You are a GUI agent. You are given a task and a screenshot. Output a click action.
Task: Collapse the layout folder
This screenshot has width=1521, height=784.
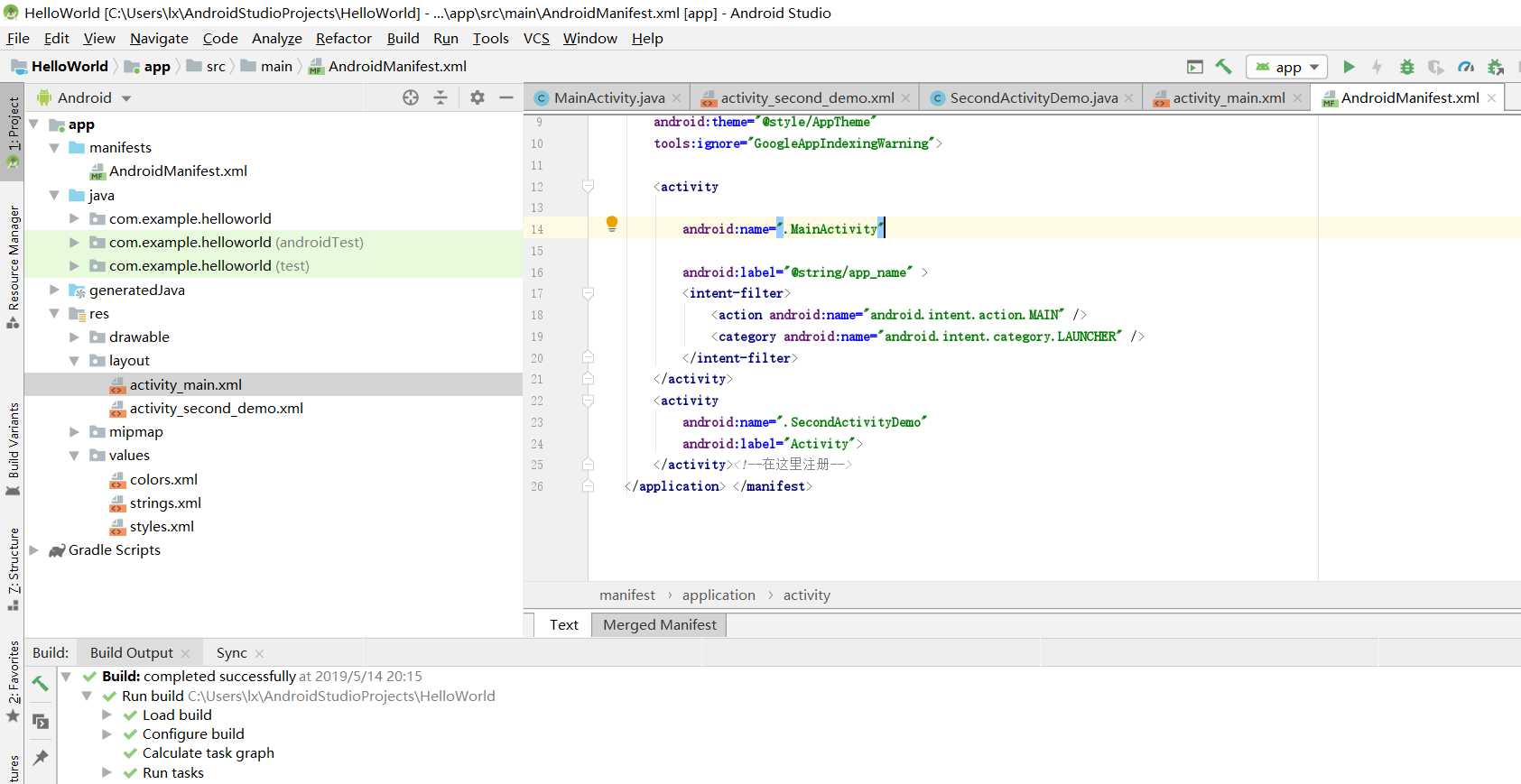[x=74, y=360]
